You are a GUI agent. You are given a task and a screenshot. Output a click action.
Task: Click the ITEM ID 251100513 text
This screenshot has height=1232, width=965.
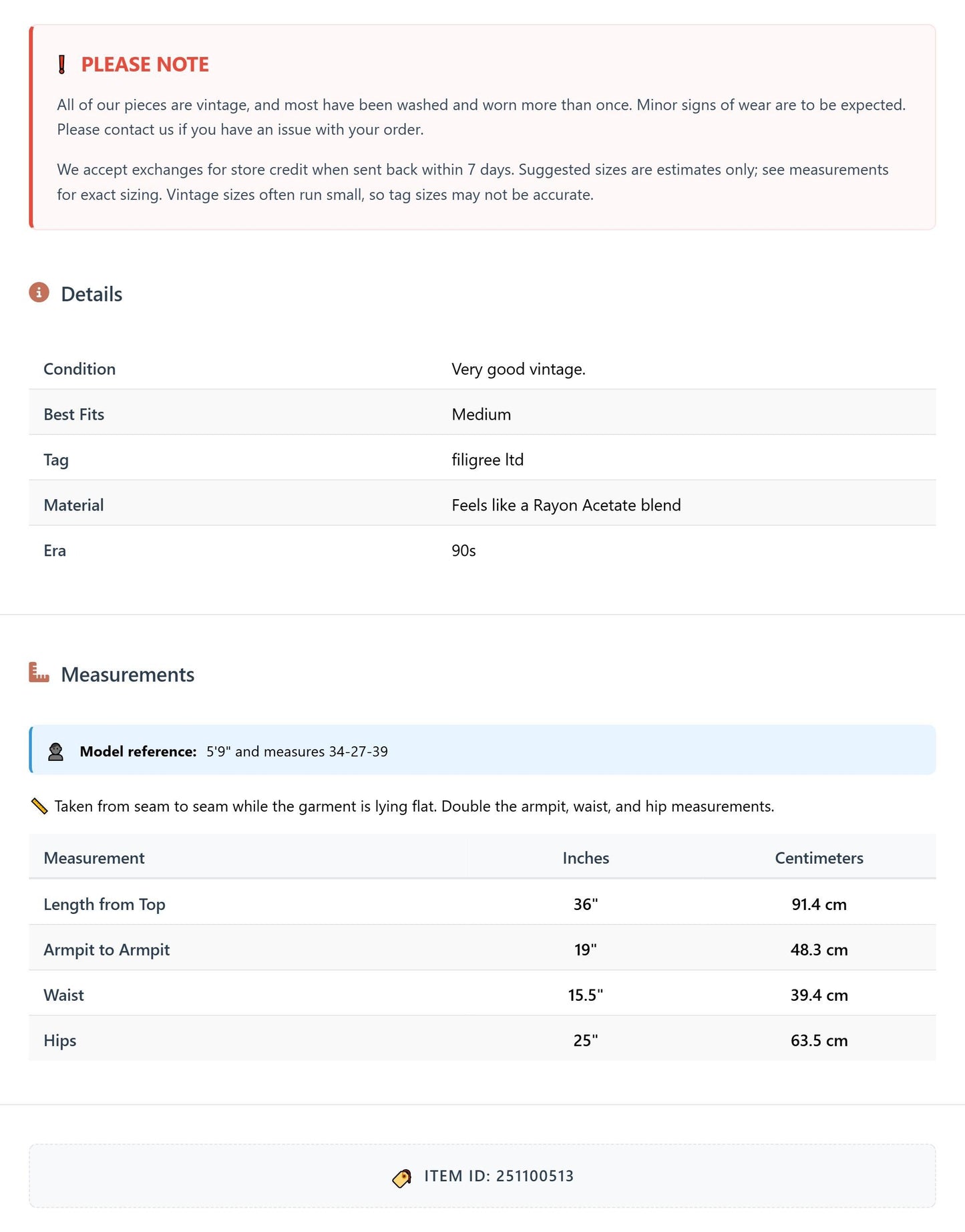pos(499,1176)
